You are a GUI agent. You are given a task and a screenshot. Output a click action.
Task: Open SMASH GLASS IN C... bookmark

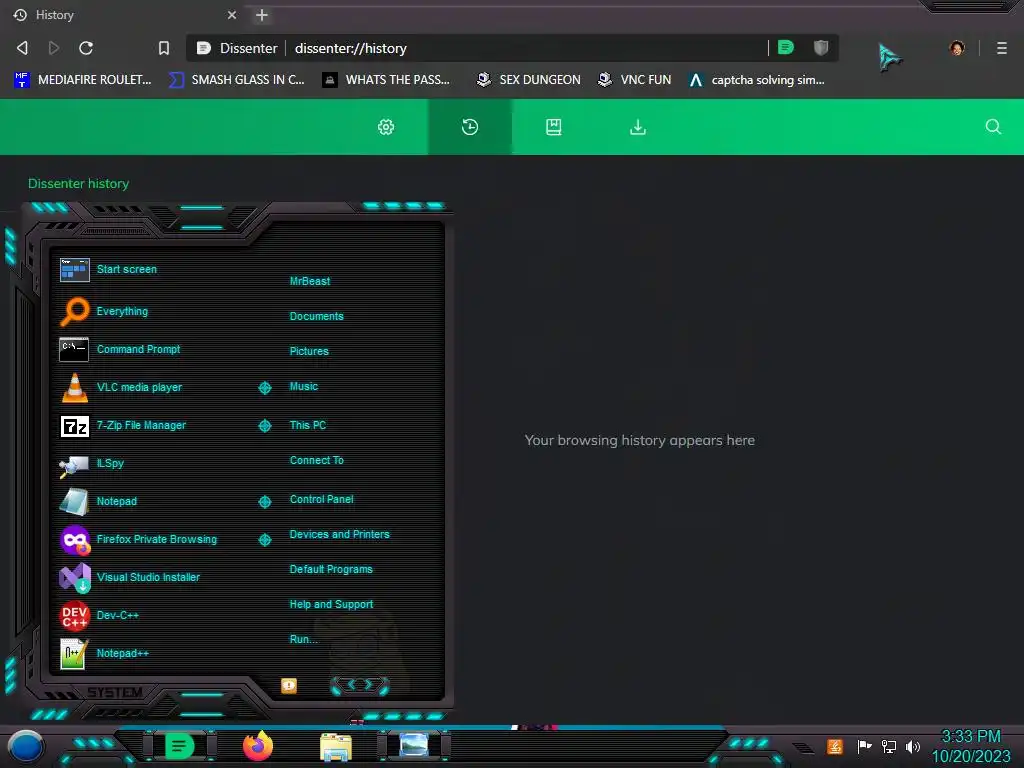(236, 80)
